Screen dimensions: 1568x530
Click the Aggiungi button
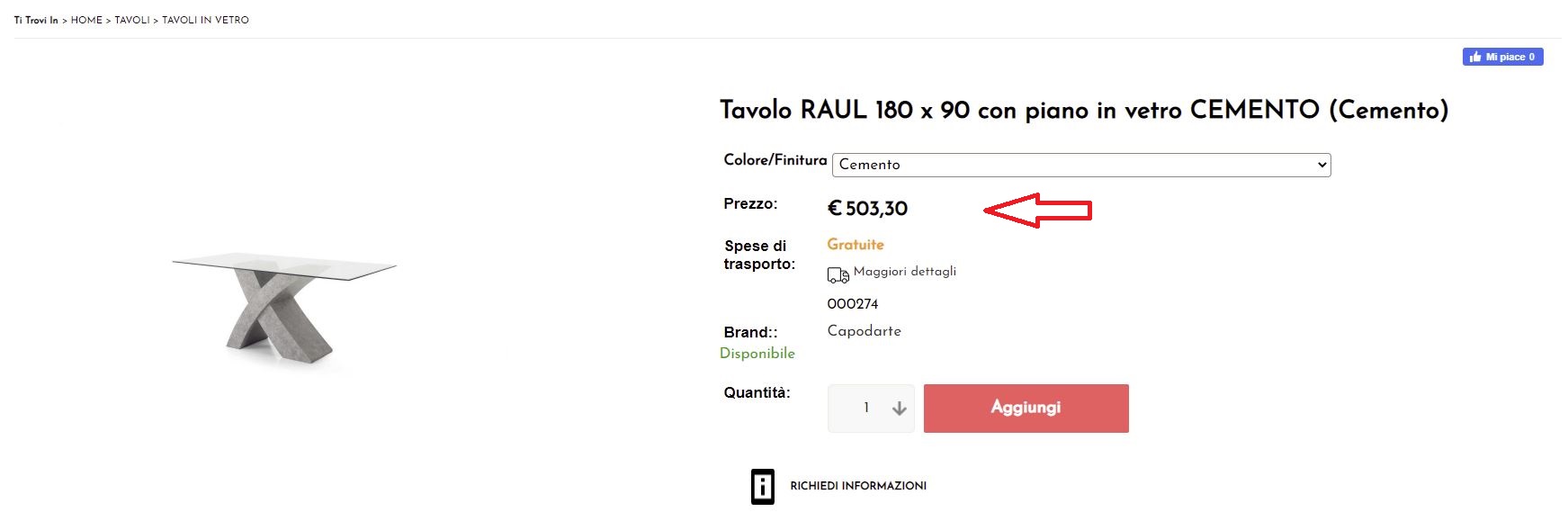(1026, 409)
